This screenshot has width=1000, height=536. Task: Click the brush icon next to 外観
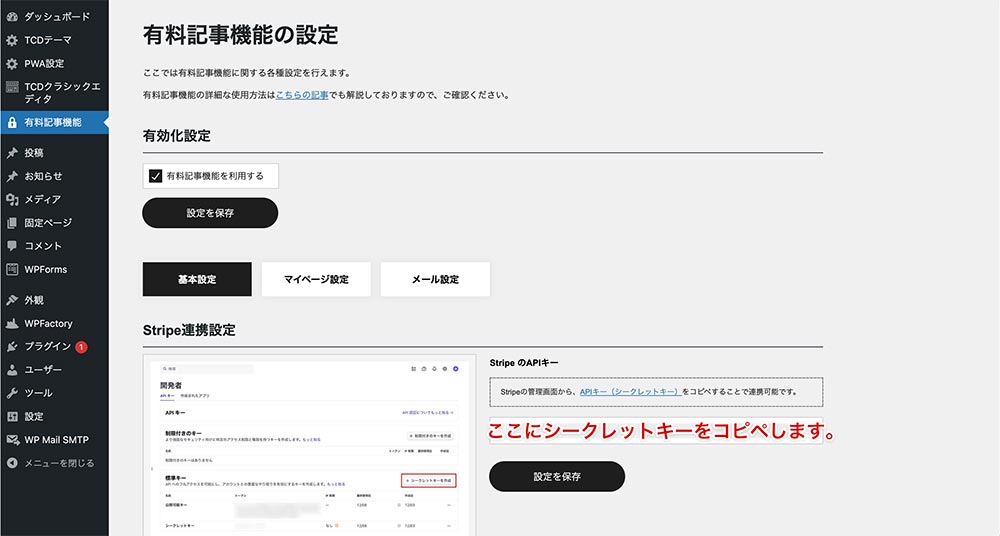(12, 300)
